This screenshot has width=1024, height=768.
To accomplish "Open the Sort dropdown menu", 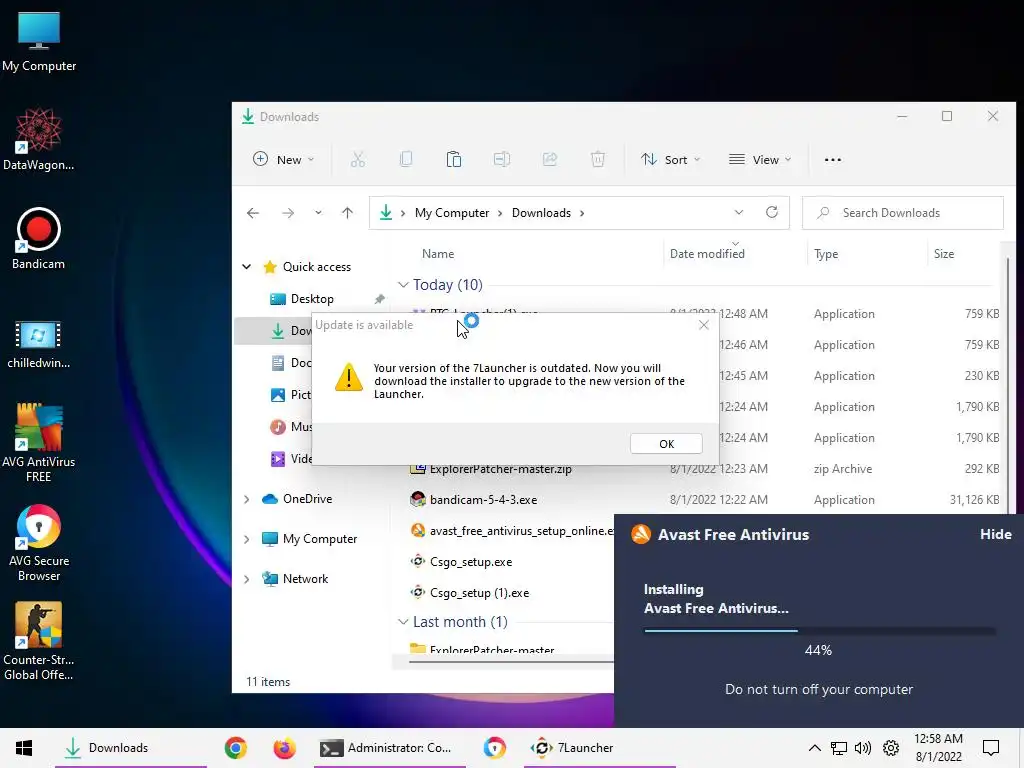I will 671,159.
